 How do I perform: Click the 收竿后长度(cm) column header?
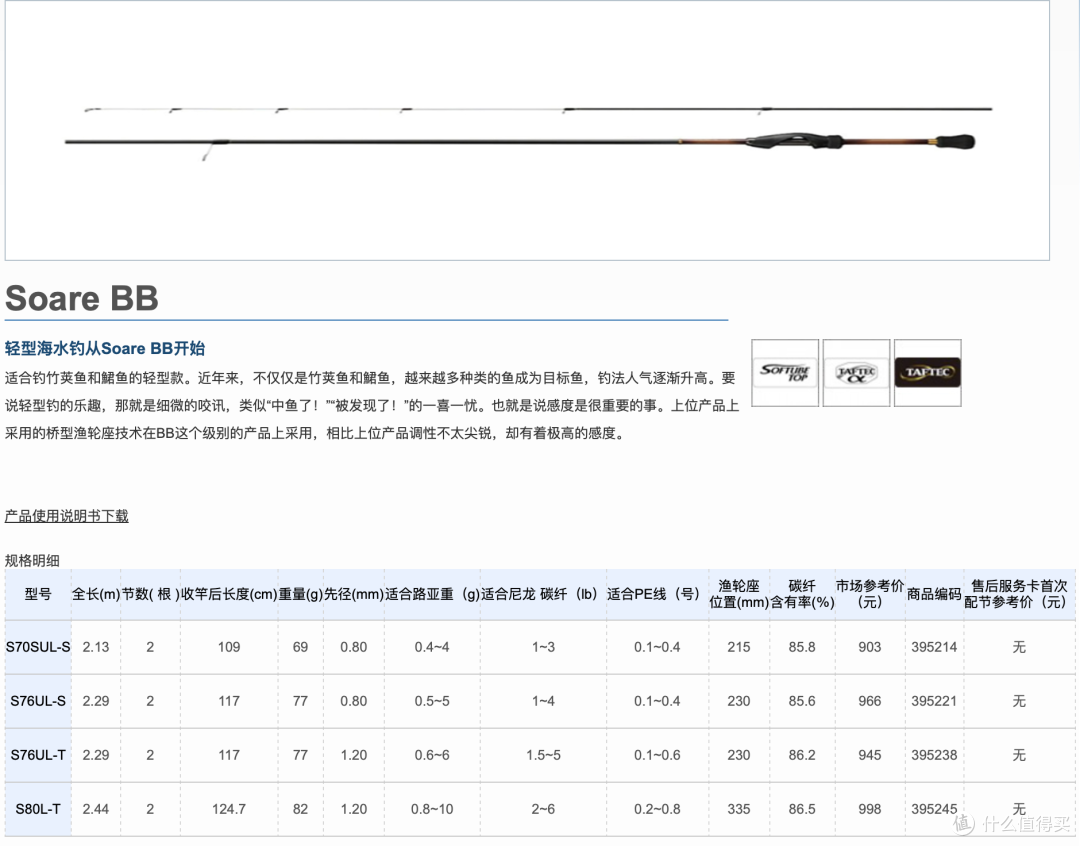coord(229,595)
